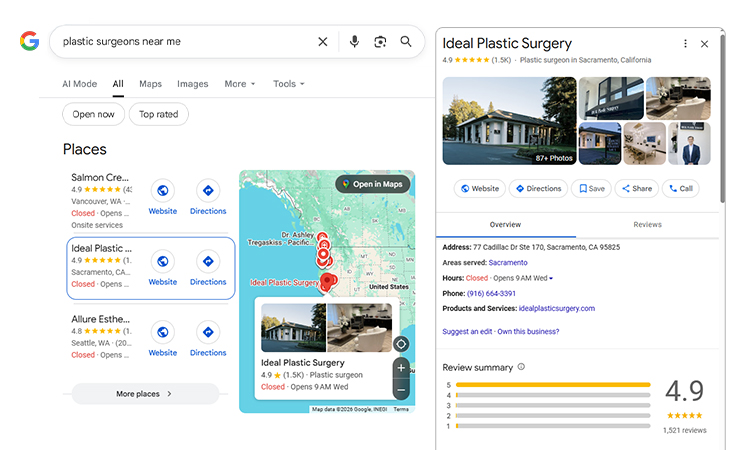Toggle the Top rated filter chip
The image size is (750, 450).
[x=158, y=114]
